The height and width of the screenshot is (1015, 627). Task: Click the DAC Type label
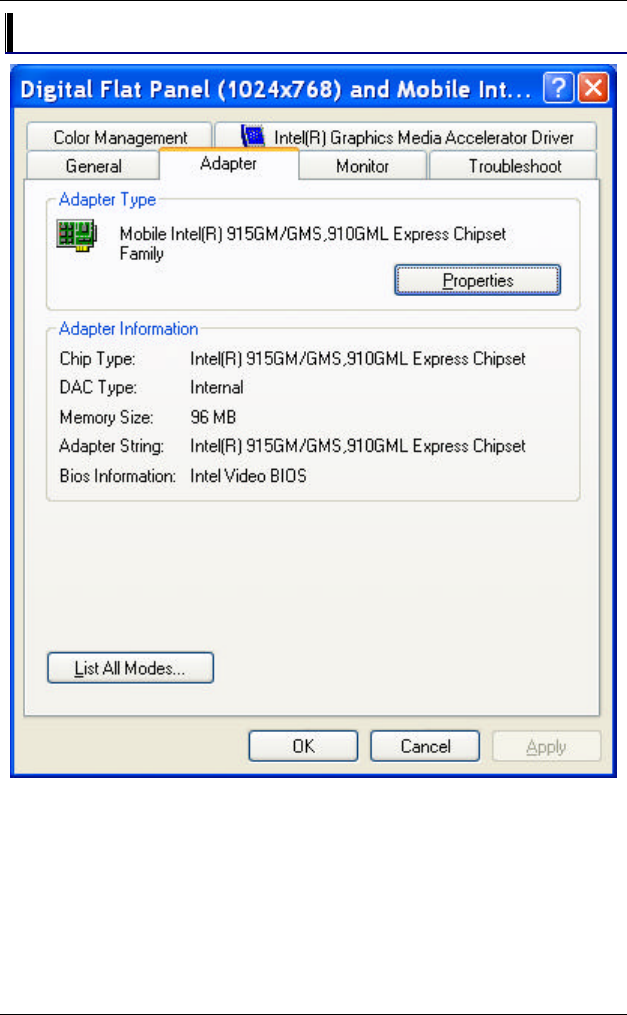(x=98, y=387)
